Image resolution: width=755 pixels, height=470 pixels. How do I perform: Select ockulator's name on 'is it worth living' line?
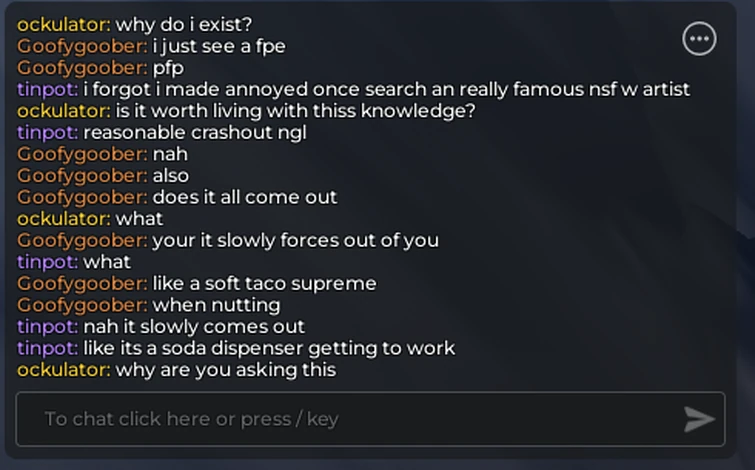coord(64,111)
